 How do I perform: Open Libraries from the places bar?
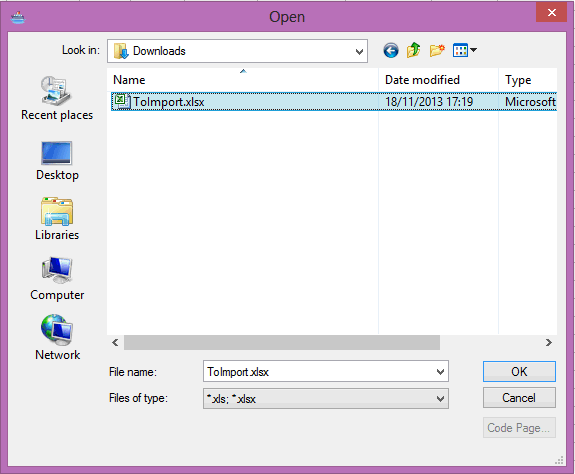coord(57,219)
